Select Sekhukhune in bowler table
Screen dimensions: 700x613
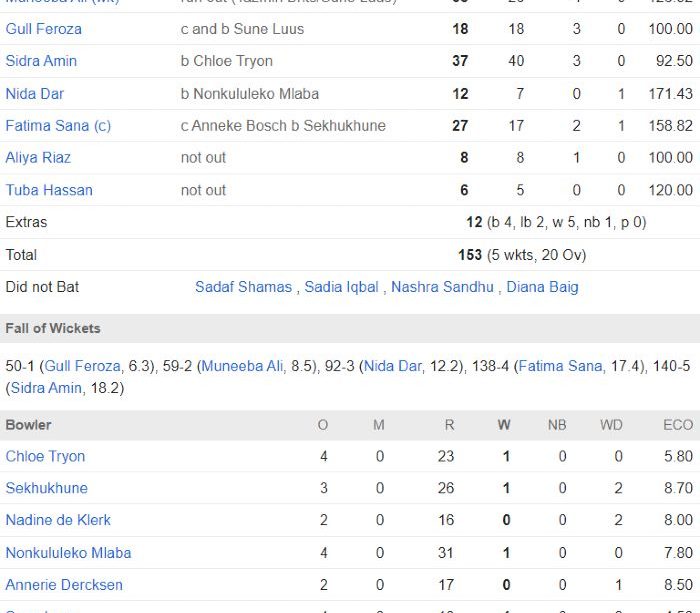tap(46, 488)
